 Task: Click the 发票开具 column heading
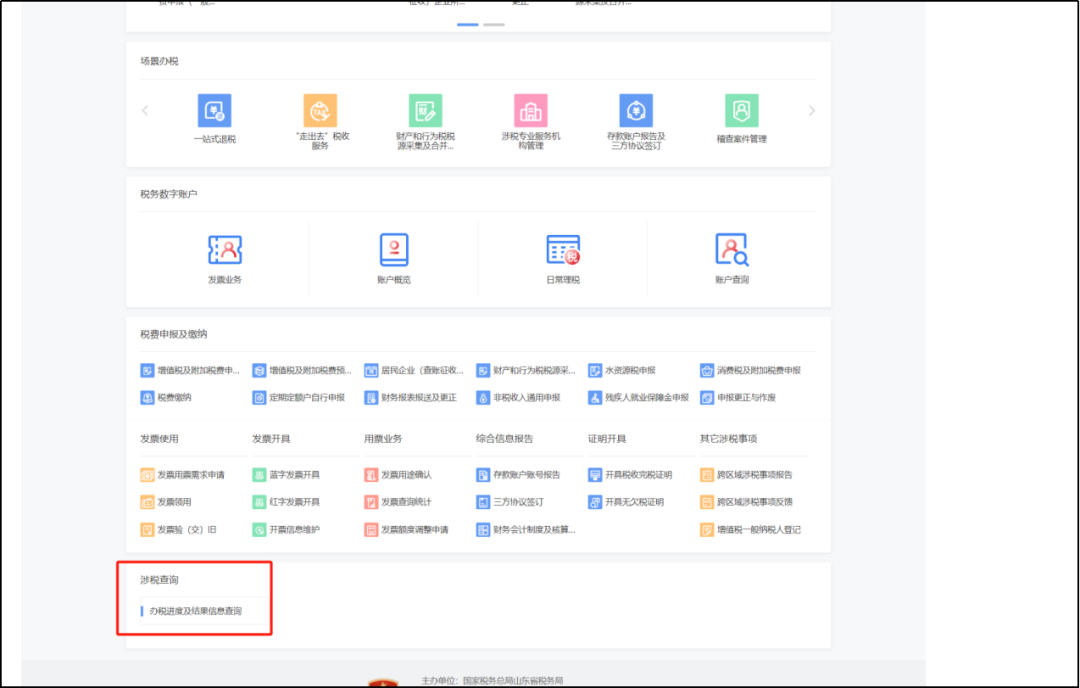[x=271, y=439]
